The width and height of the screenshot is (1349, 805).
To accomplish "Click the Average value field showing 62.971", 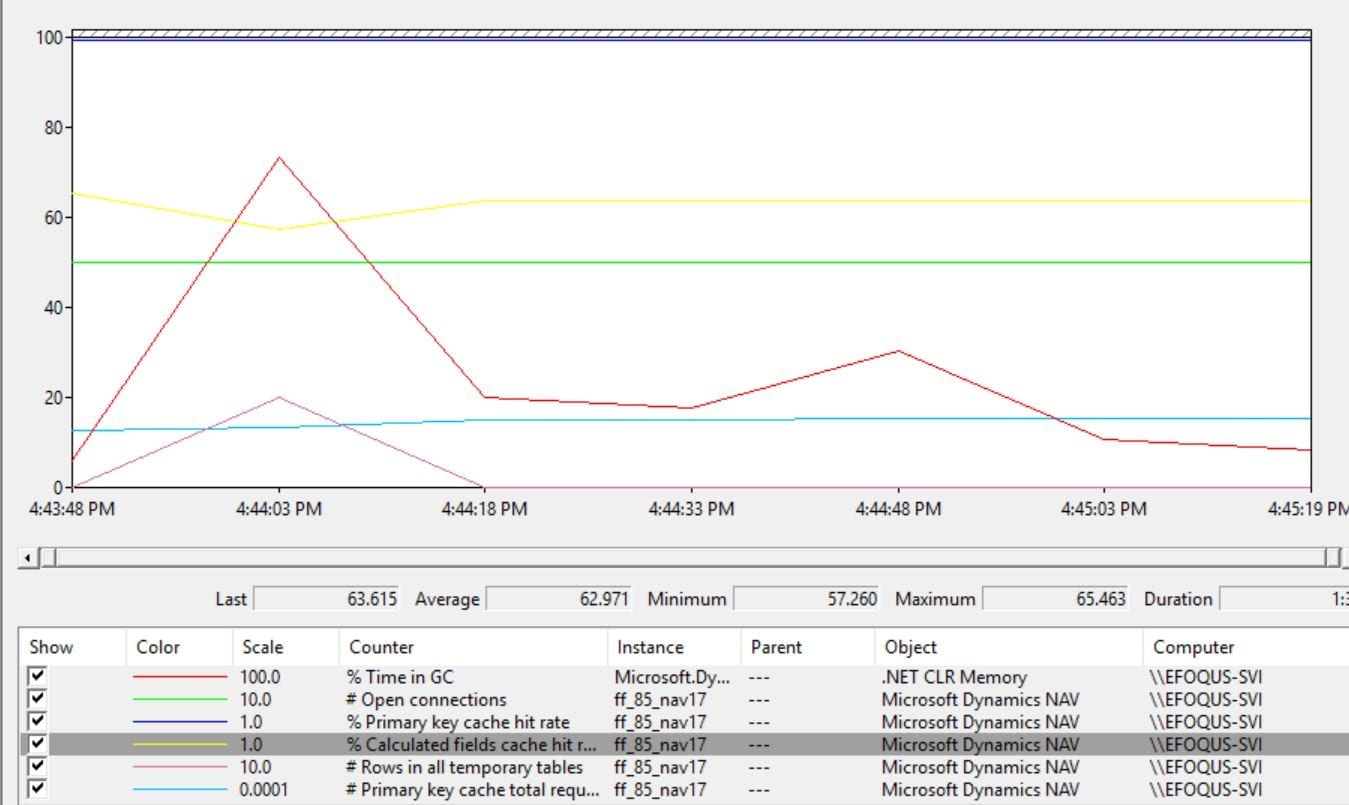I will (x=559, y=599).
